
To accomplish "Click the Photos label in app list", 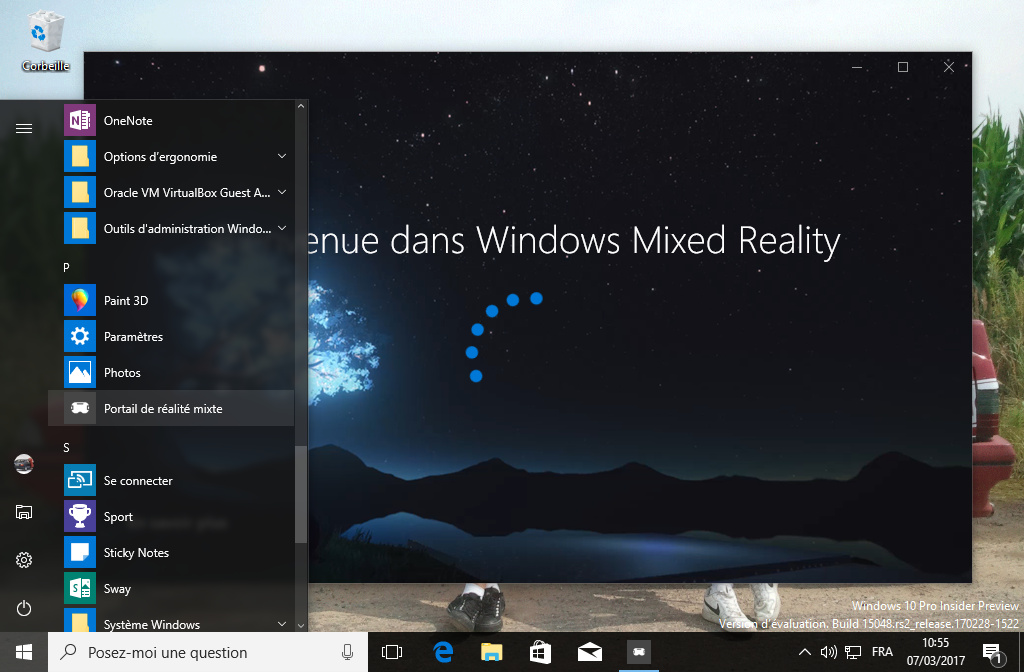I will 122,372.
